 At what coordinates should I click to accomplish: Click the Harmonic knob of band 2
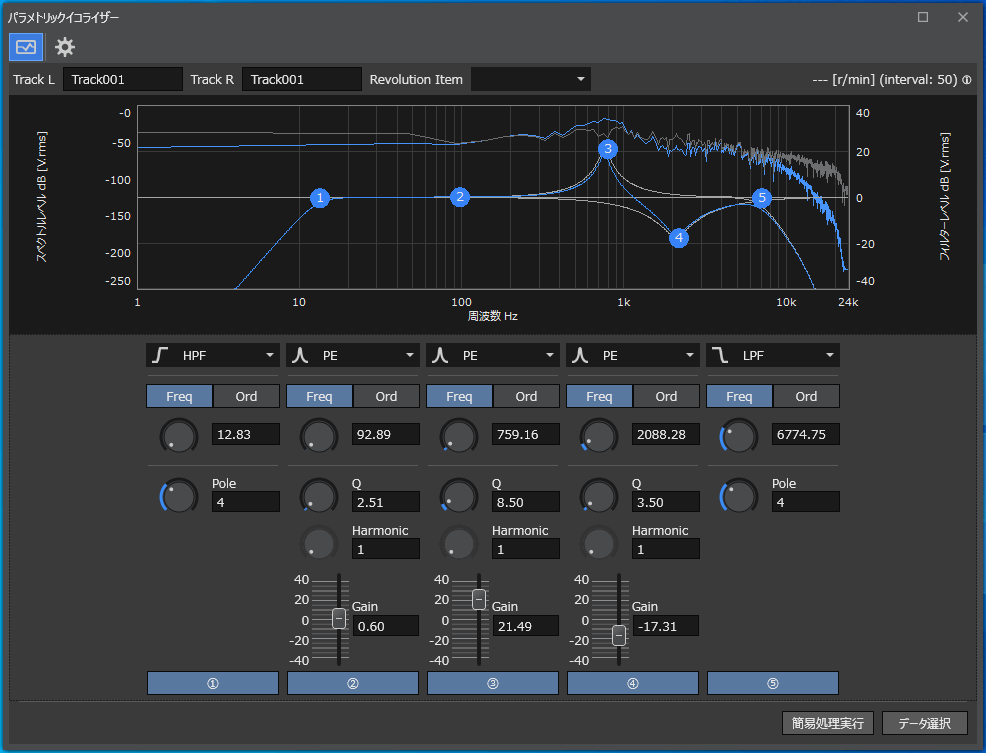click(319, 543)
